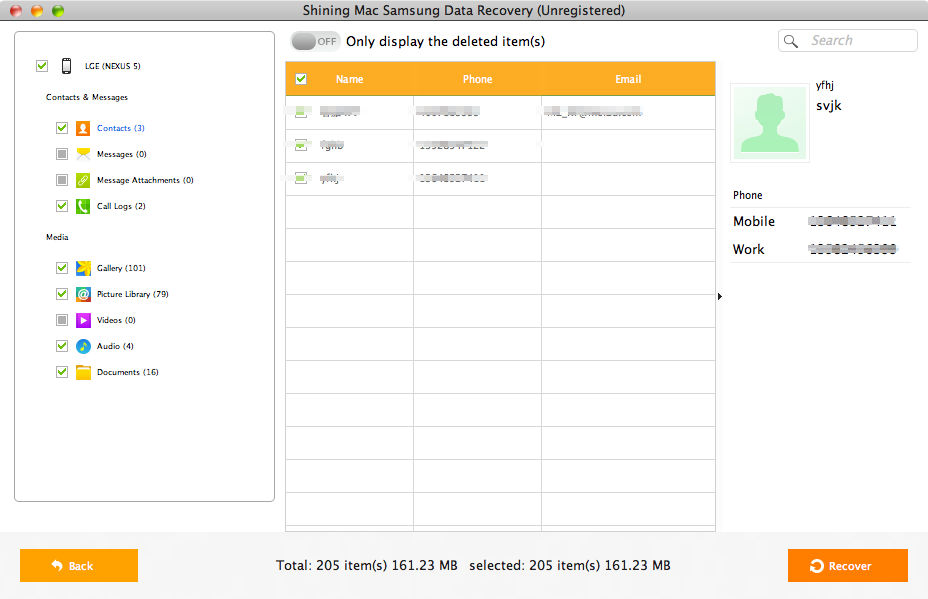Click the green Call Logs phone icon
928x599 pixels.
83,206
